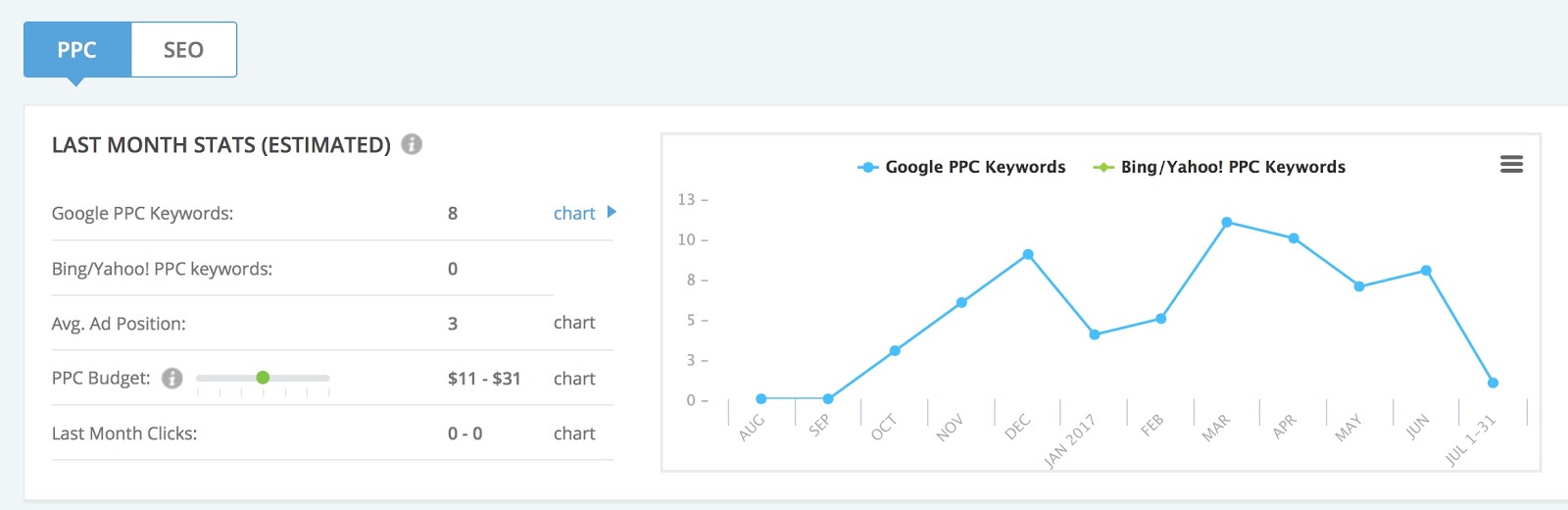
Task: Toggle Bing/Yahoo! PPC Keywords legend series
Action: (1219, 167)
